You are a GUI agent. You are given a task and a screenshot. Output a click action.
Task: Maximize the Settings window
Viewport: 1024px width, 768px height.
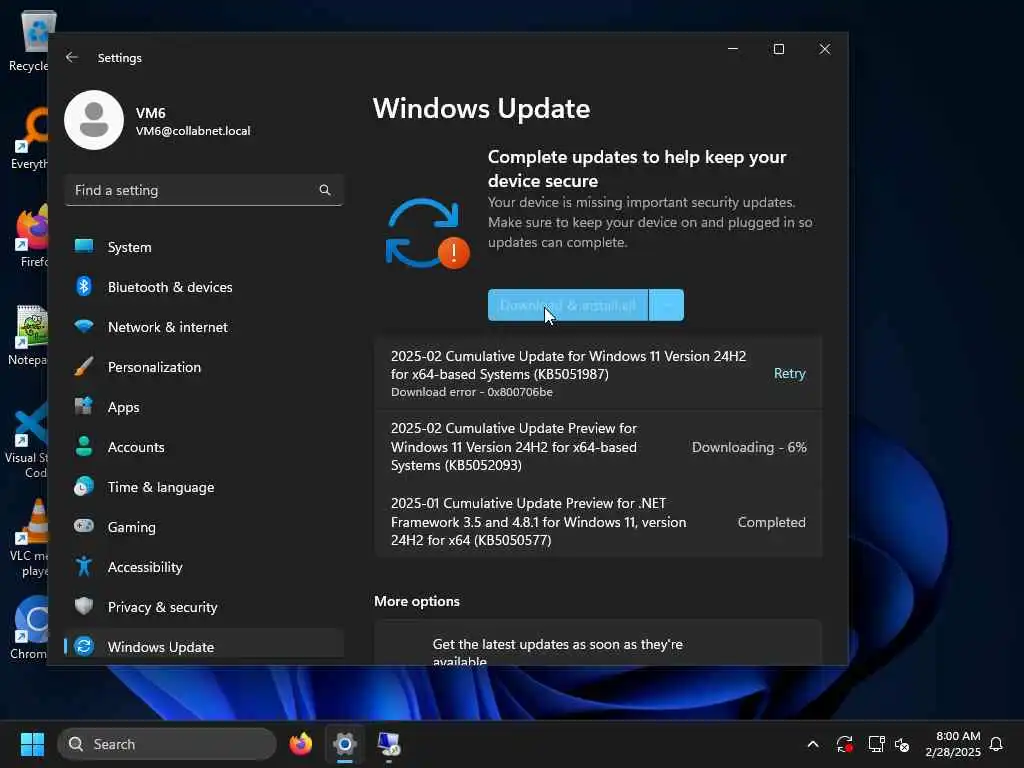tap(778, 49)
